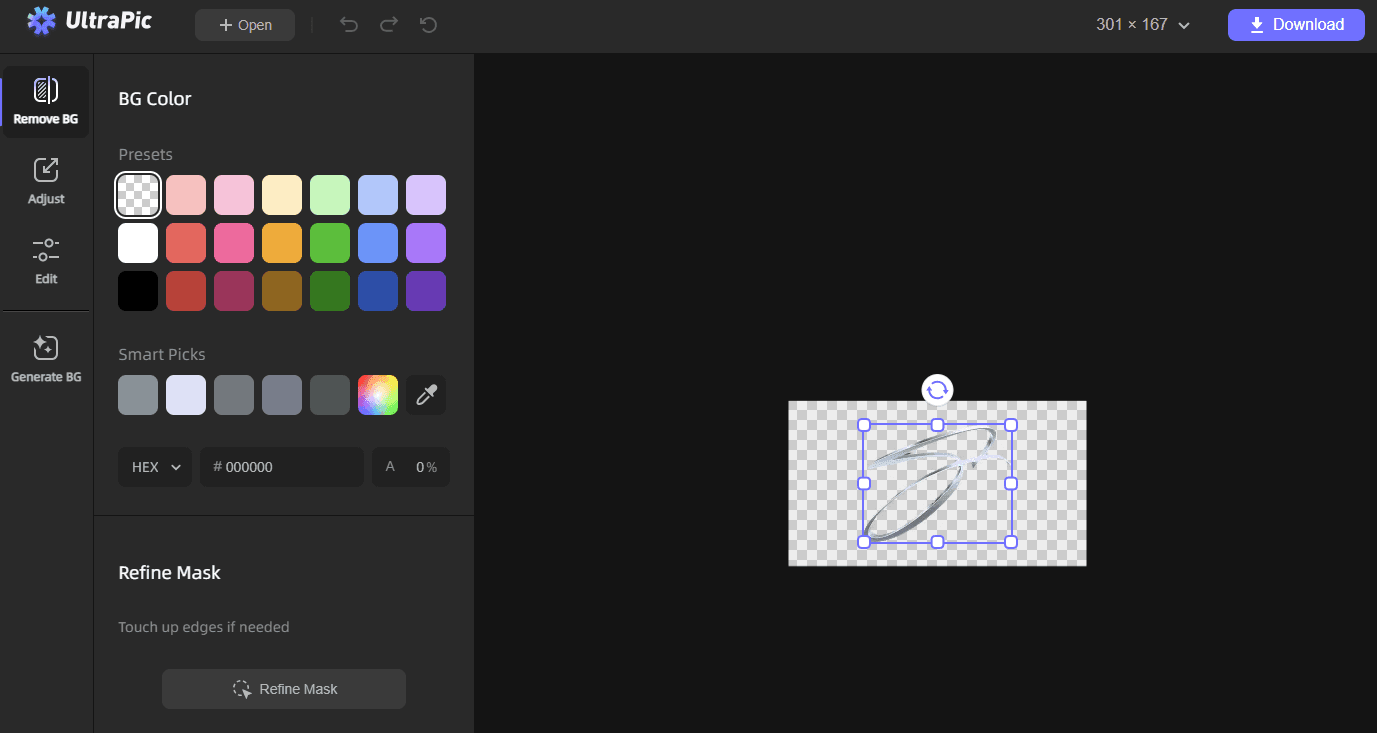The width and height of the screenshot is (1377, 733).
Task: Click the Refine Mask button
Action: [283, 688]
